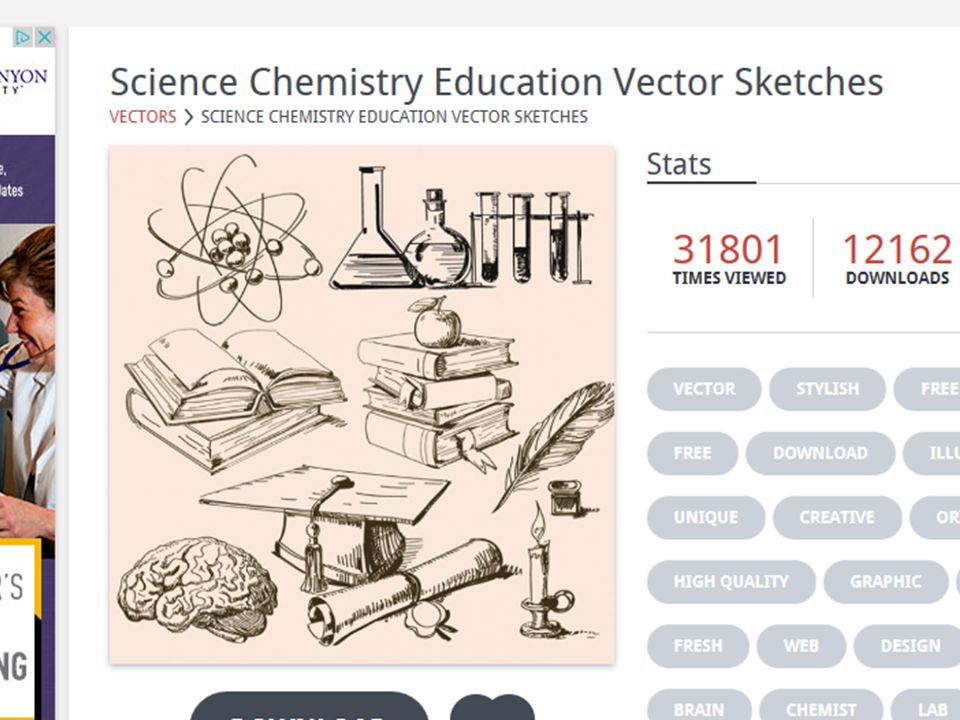Click the DESIGN tag pill
The image size is (960, 720).
[910, 646]
